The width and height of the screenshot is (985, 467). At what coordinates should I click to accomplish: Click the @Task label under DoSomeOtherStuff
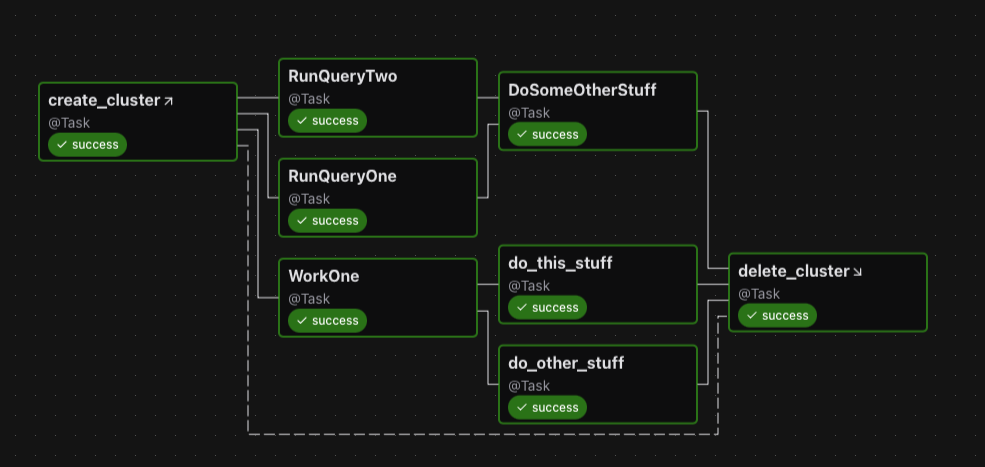pos(529,113)
